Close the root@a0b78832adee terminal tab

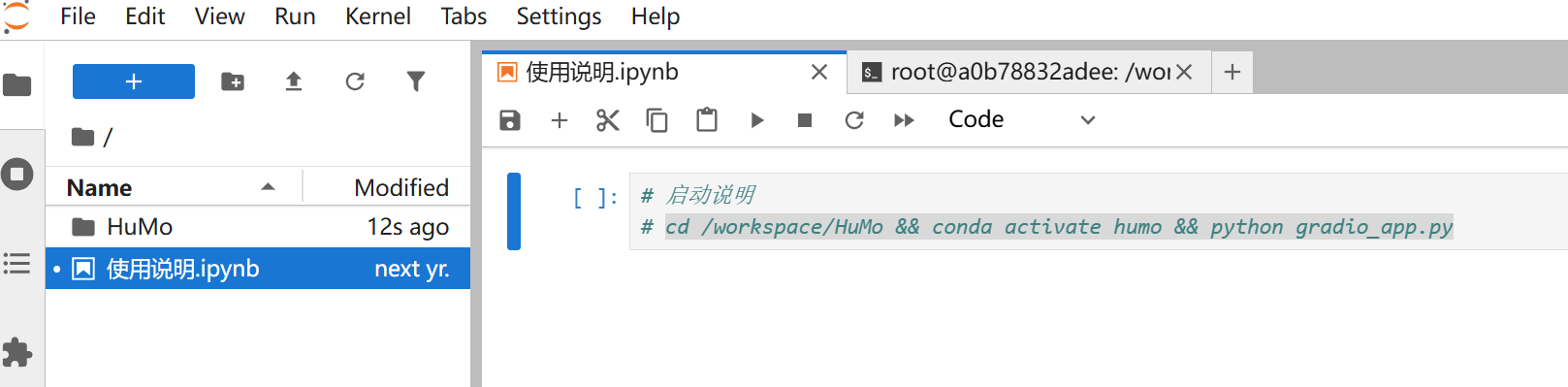click(1184, 72)
